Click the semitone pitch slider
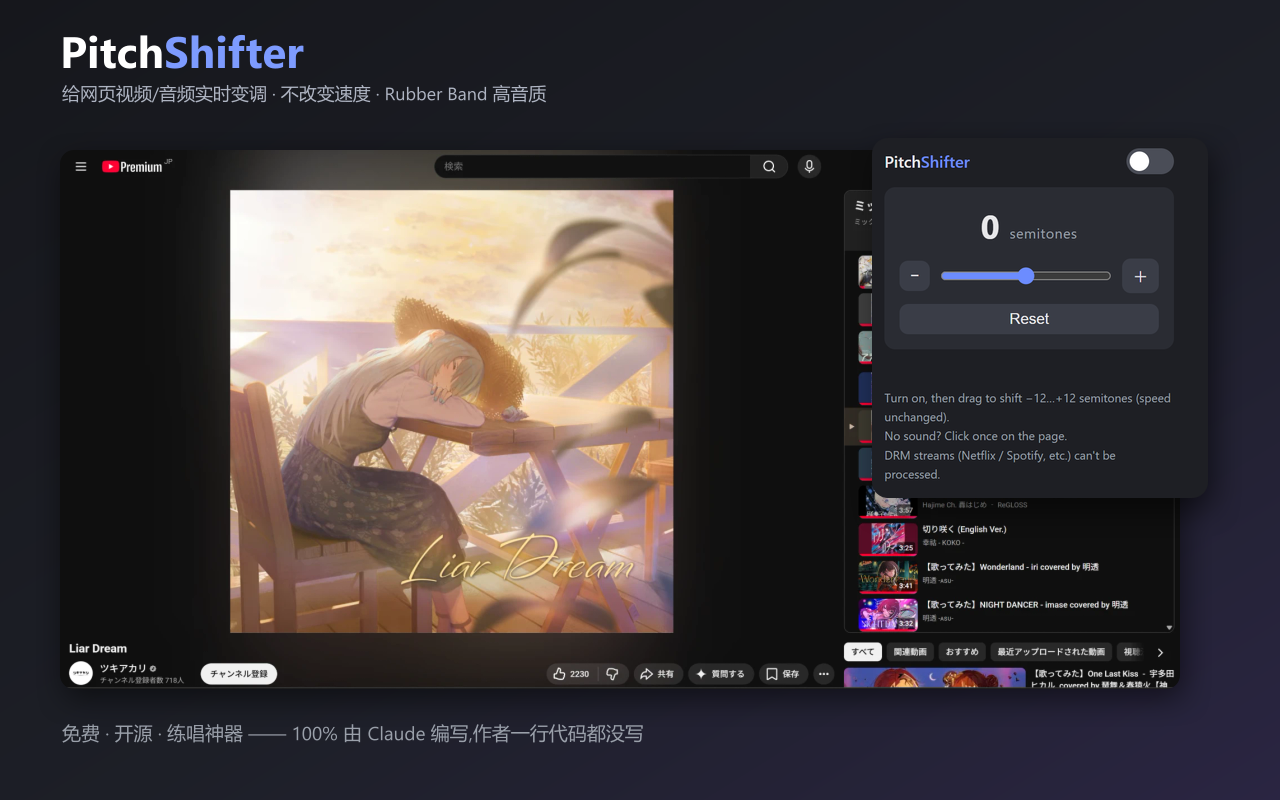1280x800 pixels. pyautogui.click(x=1026, y=276)
